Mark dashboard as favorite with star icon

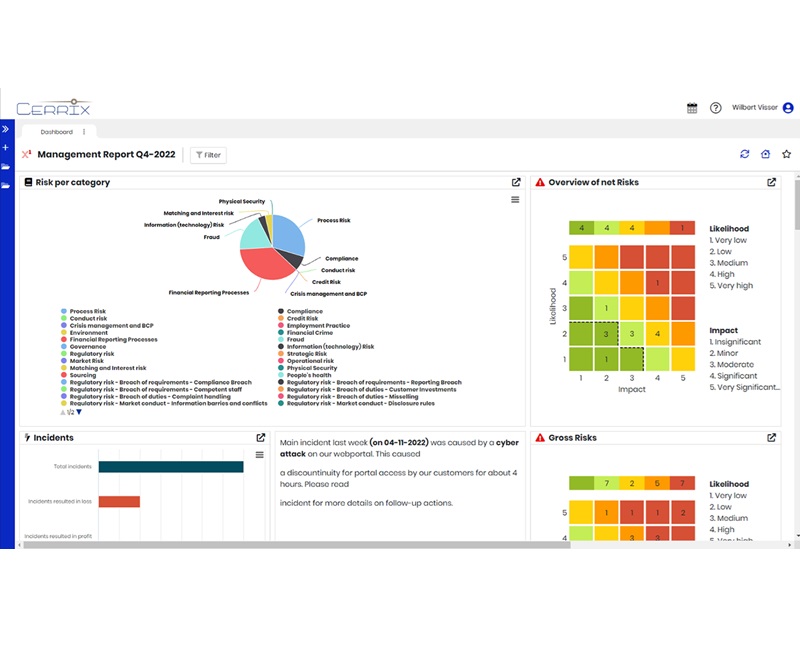[x=786, y=154]
